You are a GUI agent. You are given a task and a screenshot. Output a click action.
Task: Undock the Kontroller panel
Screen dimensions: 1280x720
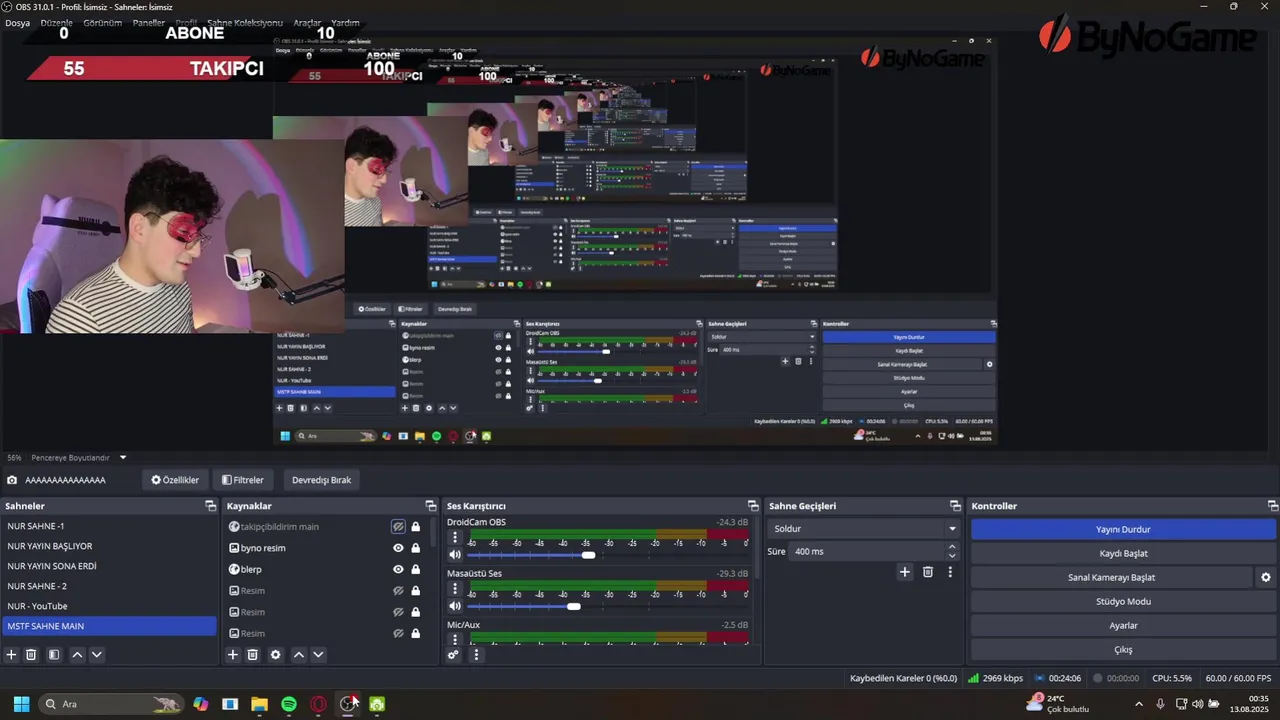[1273, 506]
